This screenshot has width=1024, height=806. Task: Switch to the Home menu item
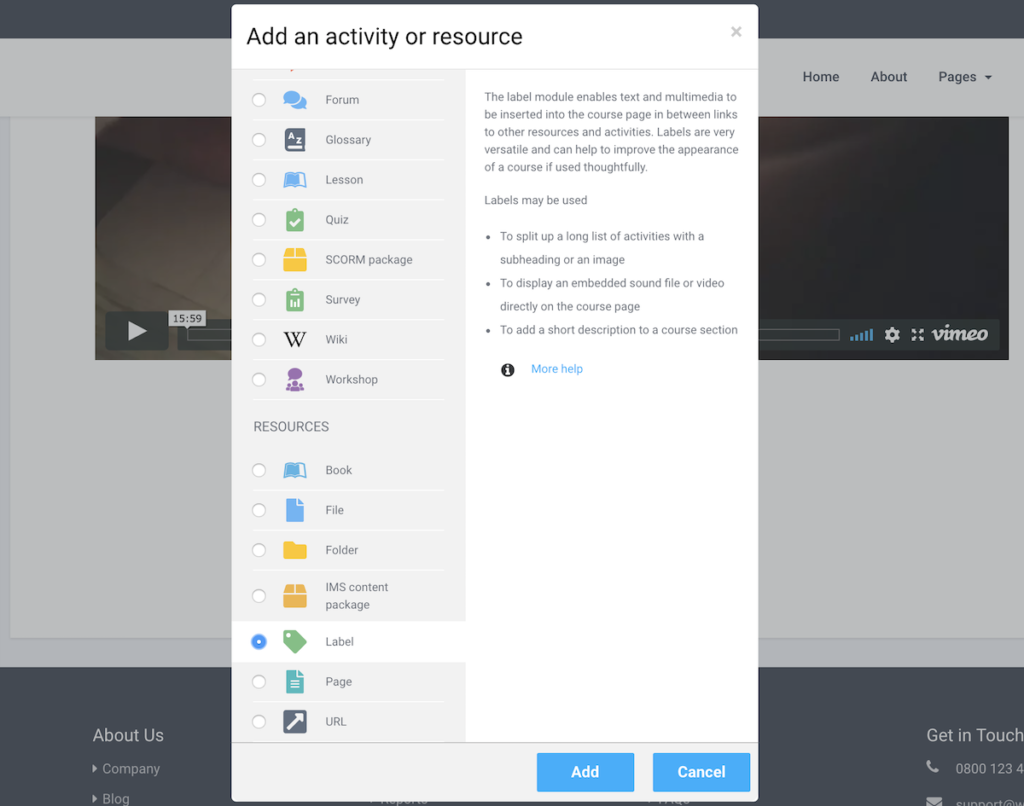820,77
